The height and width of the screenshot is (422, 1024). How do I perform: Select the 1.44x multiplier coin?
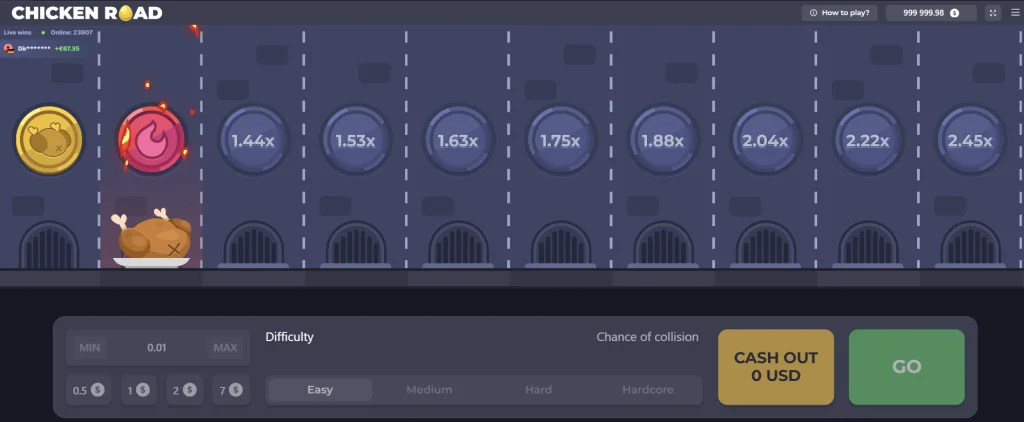(x=253, y=140)
